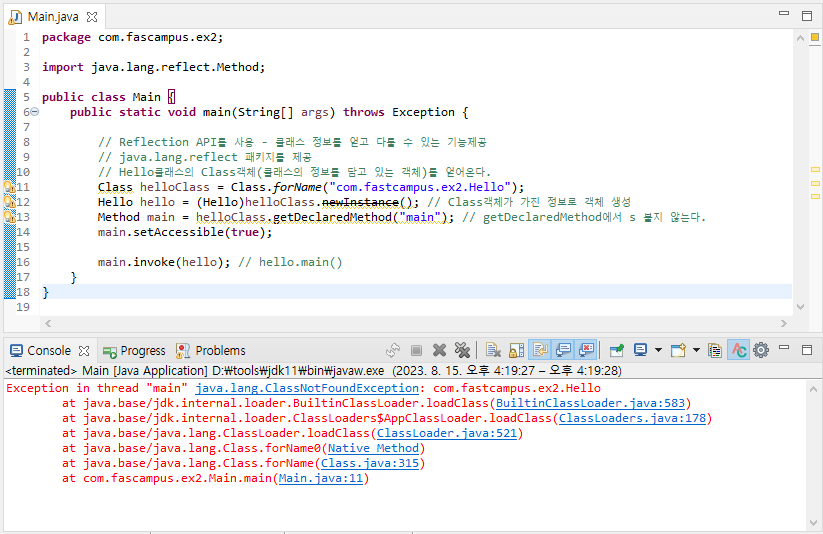
Task: Jump to first overview ruler warning mark
Action: click(815, 170)
